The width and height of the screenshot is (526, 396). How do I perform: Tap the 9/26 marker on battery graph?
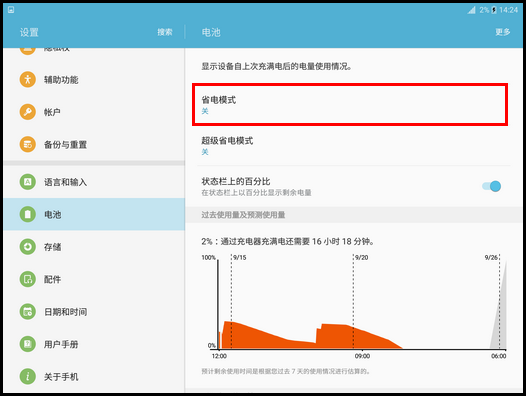tap(491, 257)
